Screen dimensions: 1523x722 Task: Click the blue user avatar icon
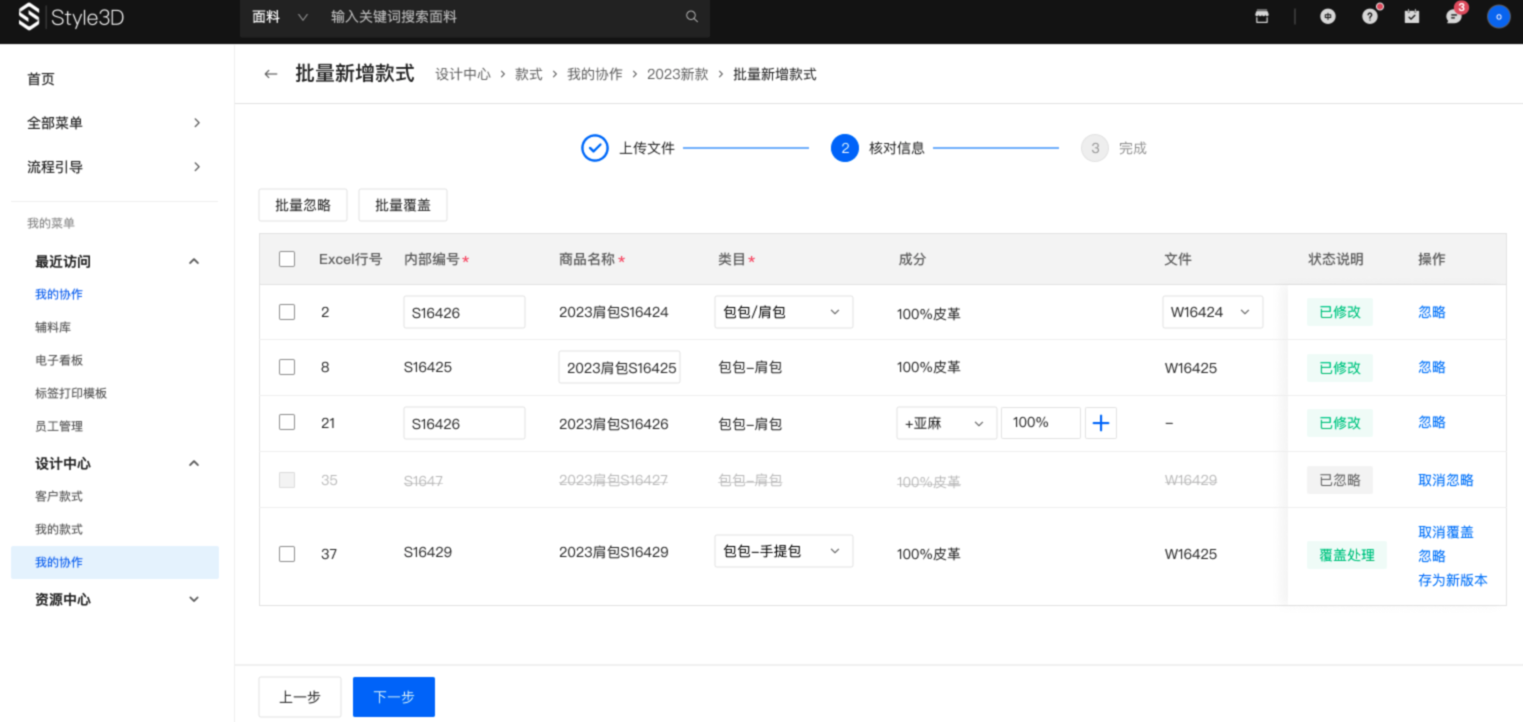(1498, 17)
